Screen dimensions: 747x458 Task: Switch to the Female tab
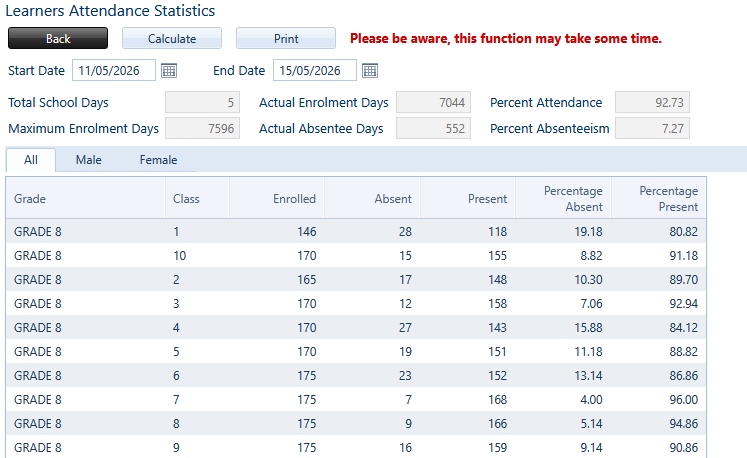[158, 160]
